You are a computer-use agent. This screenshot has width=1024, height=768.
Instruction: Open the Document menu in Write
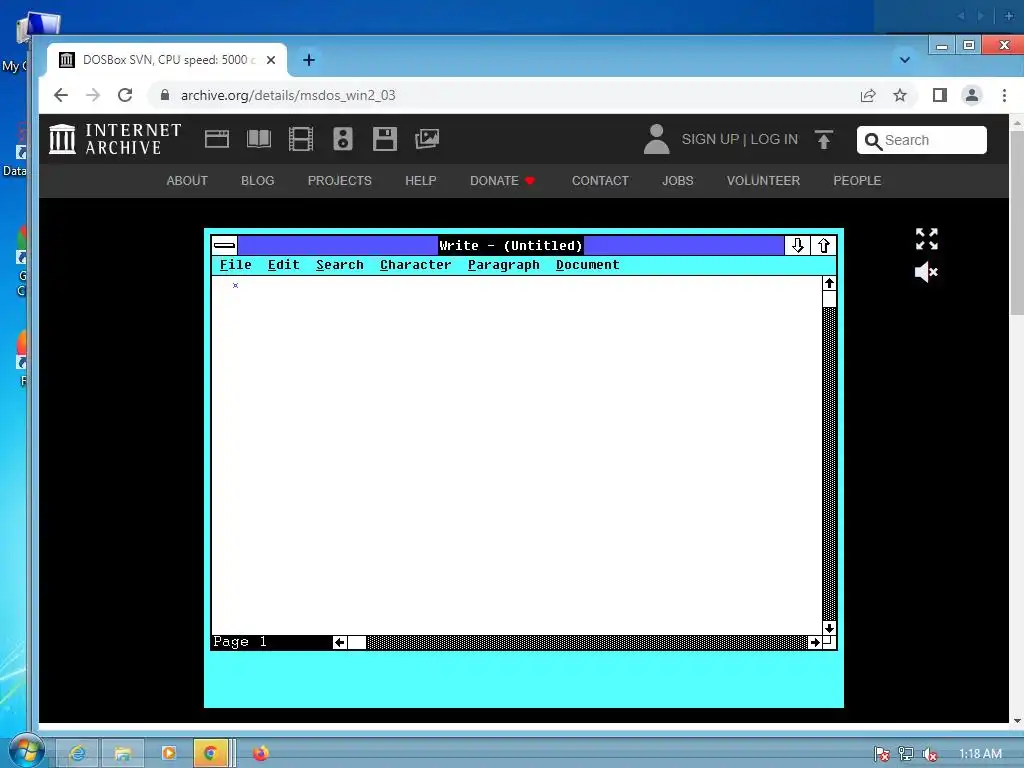[x=587, y=265]
